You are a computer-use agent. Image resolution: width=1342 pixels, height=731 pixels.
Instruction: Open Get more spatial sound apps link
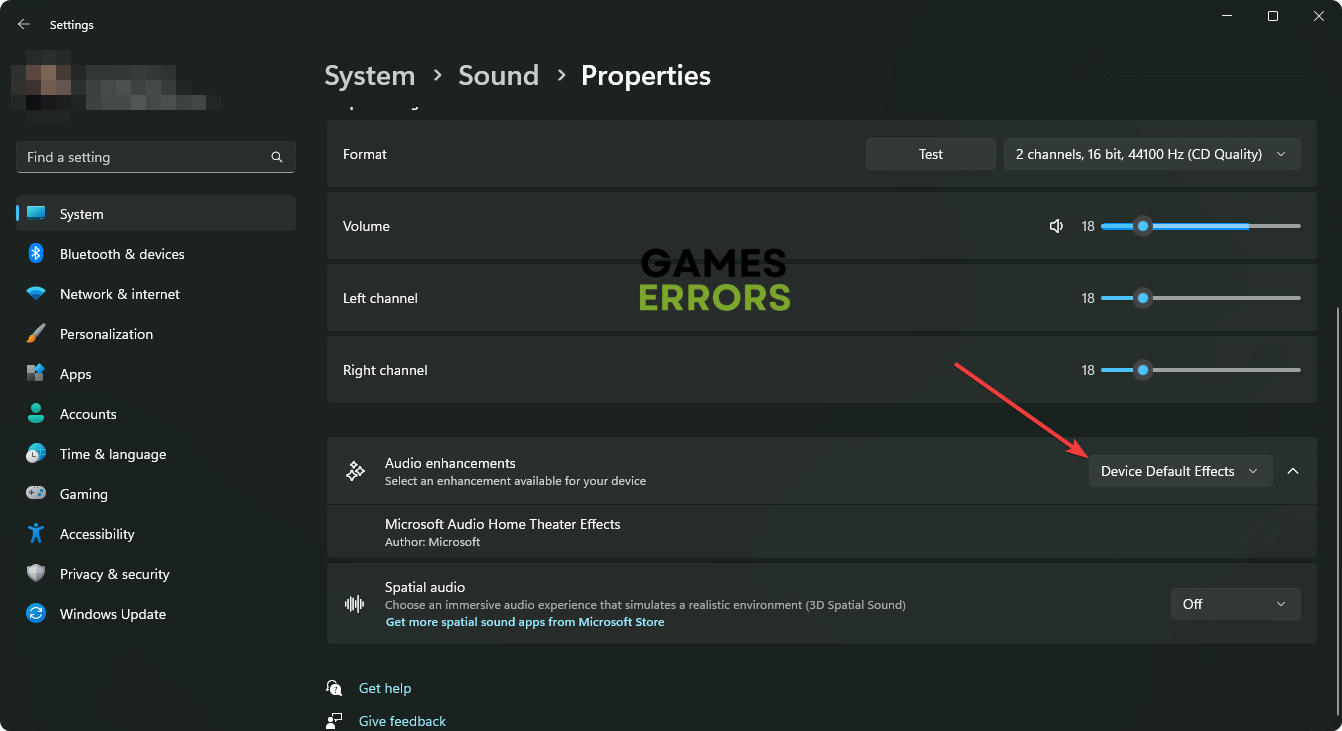(525, 622)
